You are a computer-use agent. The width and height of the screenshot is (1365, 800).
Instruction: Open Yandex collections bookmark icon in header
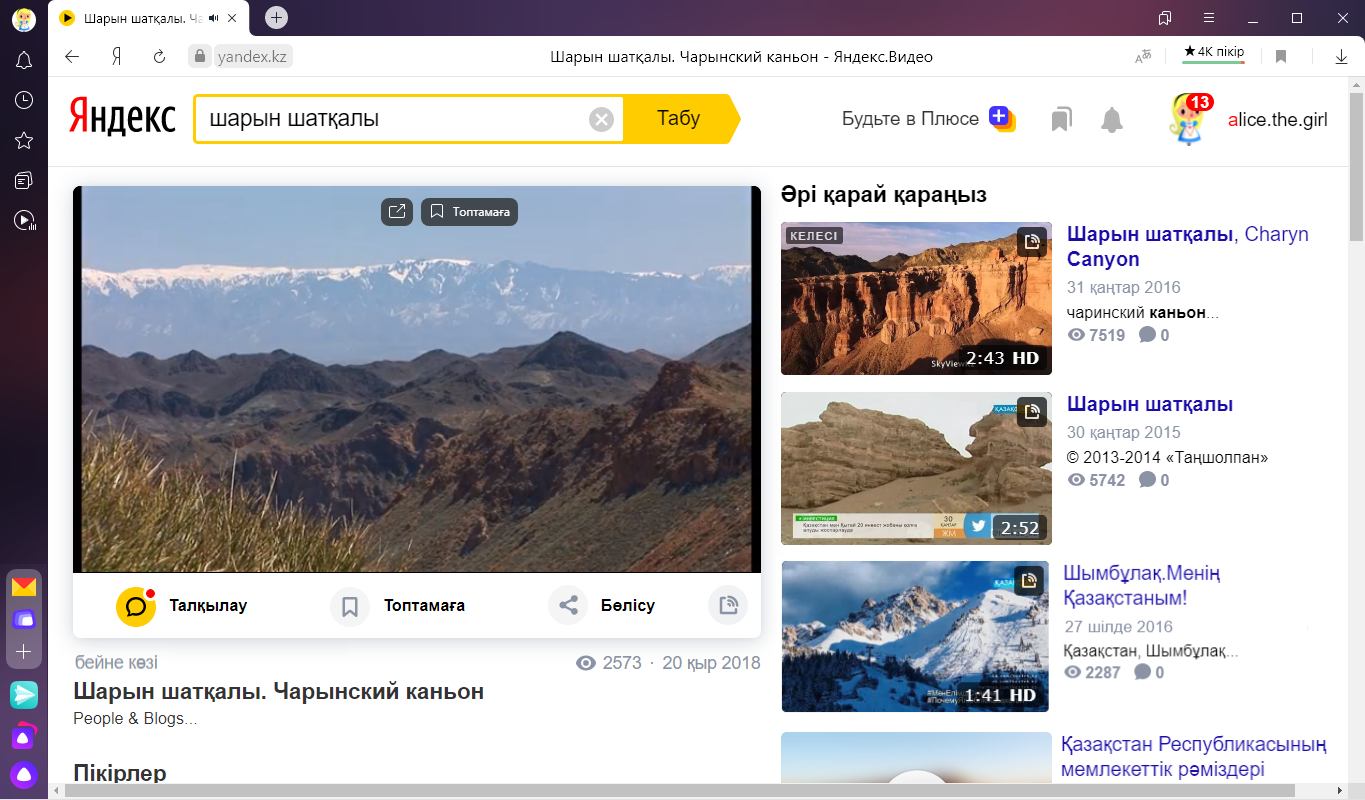tap(1061, 120)
